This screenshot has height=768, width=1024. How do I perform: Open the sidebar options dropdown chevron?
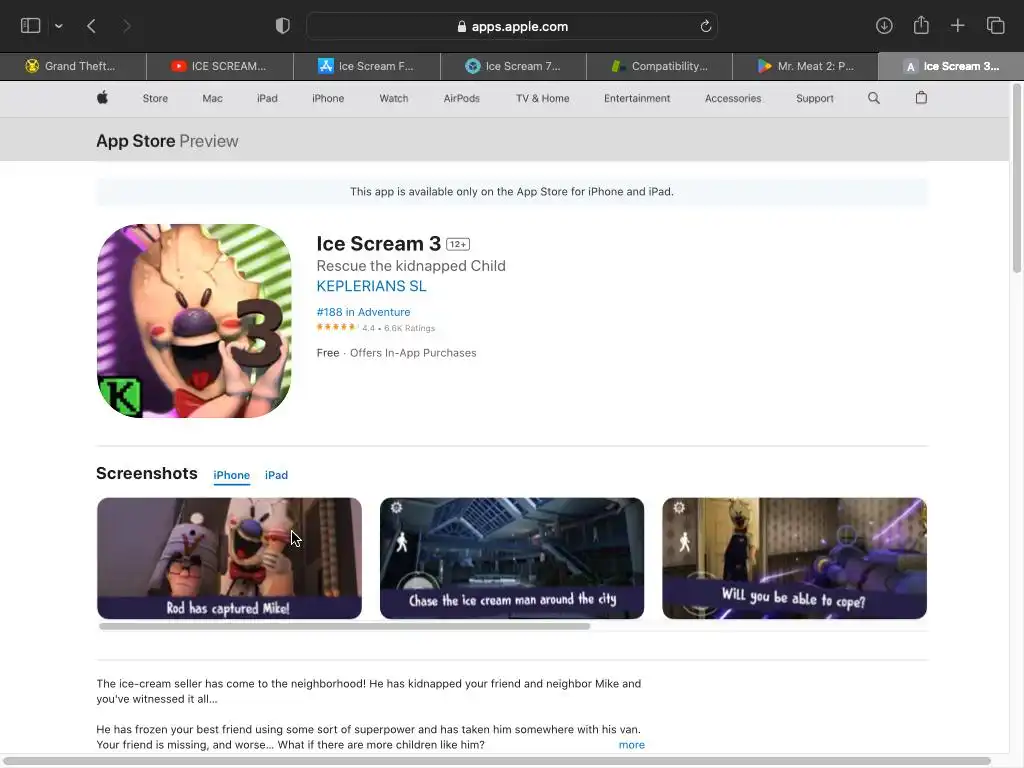tap(59, 26)
